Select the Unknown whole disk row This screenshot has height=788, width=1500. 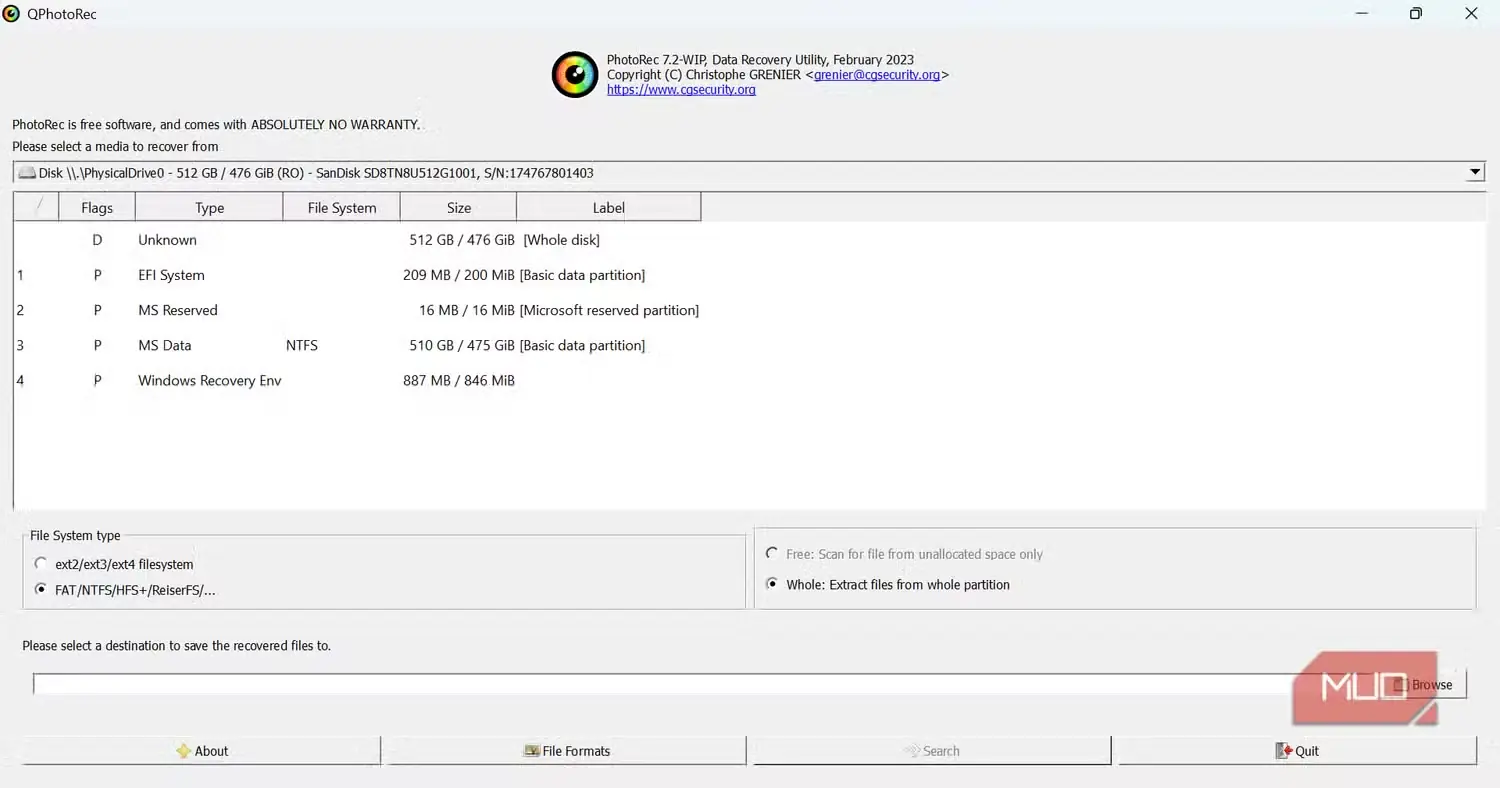click(750, 240)
